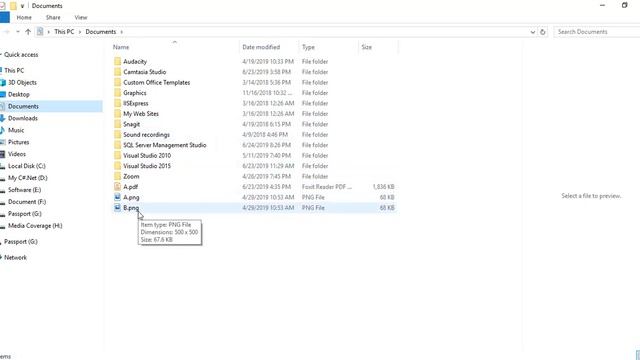Click the Search Documents field
The height and width of the screenshot is (360, 640).
tap(597, 32)
